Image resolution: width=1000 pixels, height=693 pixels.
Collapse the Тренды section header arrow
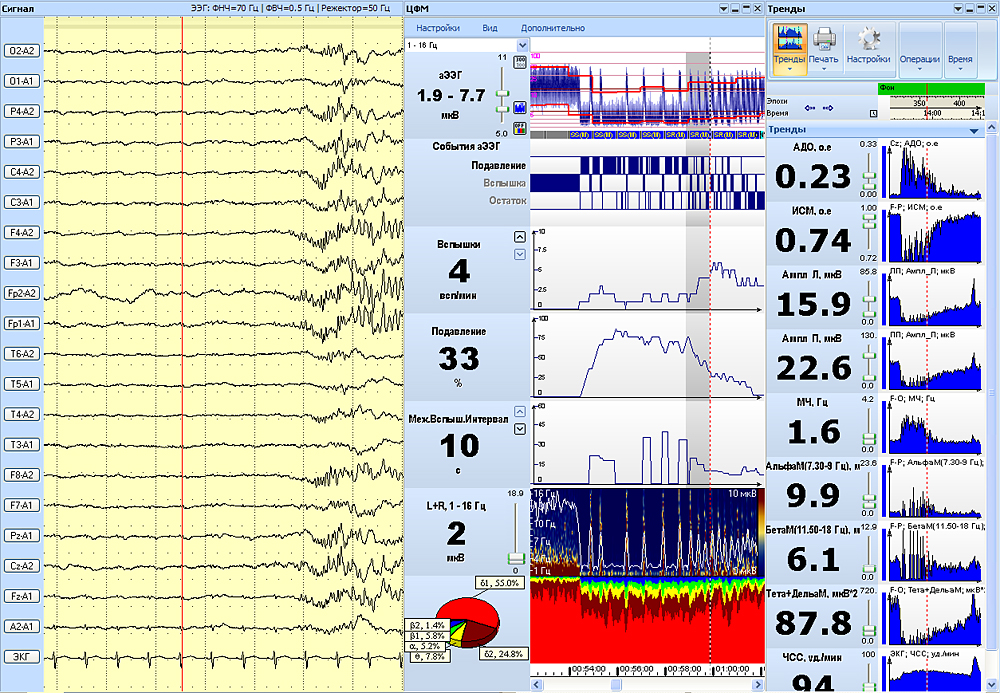click(973, 131)
